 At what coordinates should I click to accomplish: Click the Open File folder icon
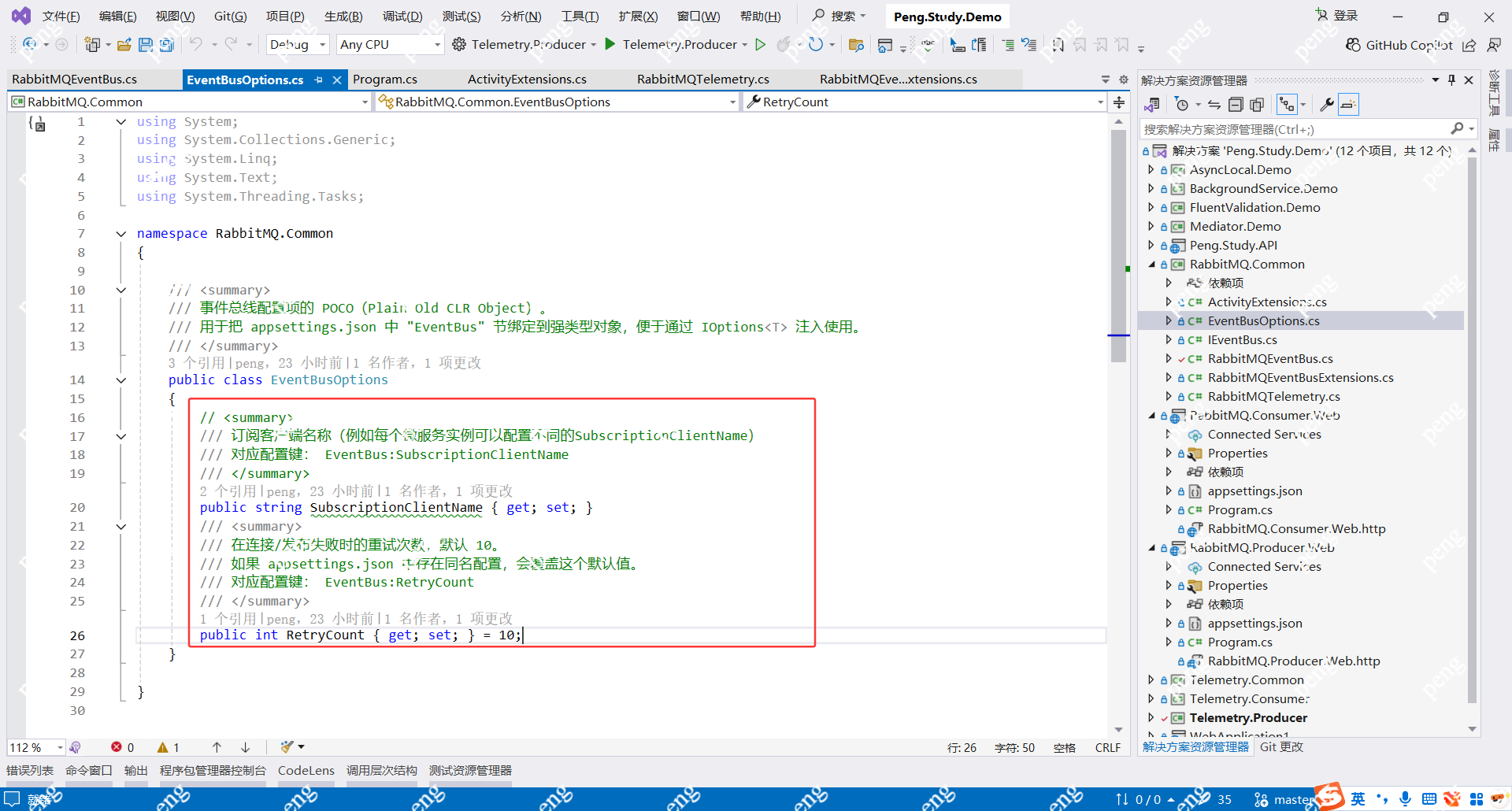124,45
